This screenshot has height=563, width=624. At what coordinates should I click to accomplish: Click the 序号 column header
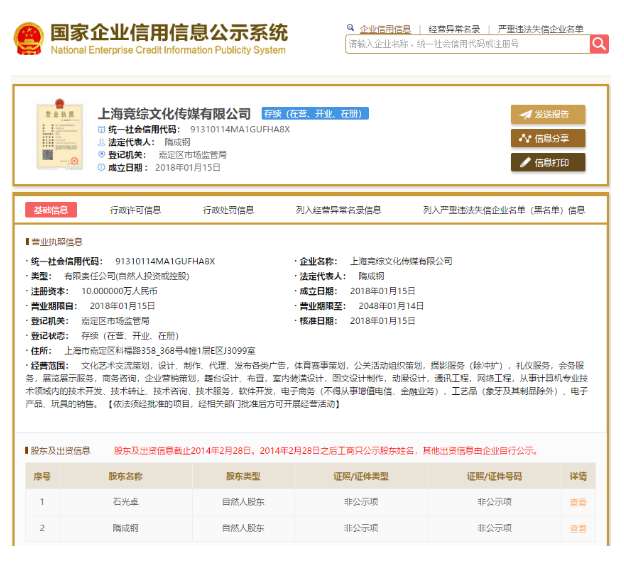42,476
